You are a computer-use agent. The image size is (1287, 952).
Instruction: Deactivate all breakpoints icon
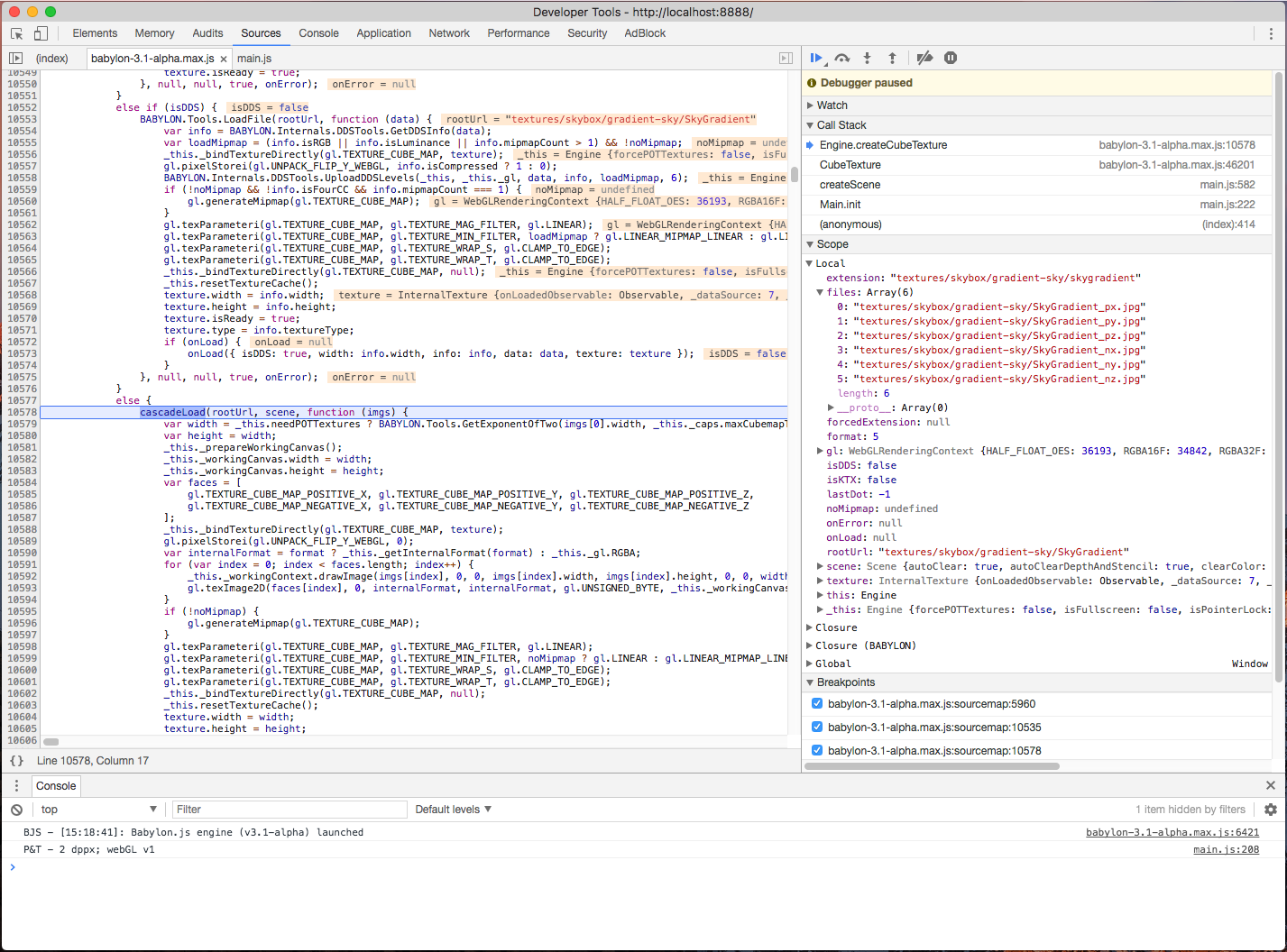pyautogui.click(x=924, y=58)
